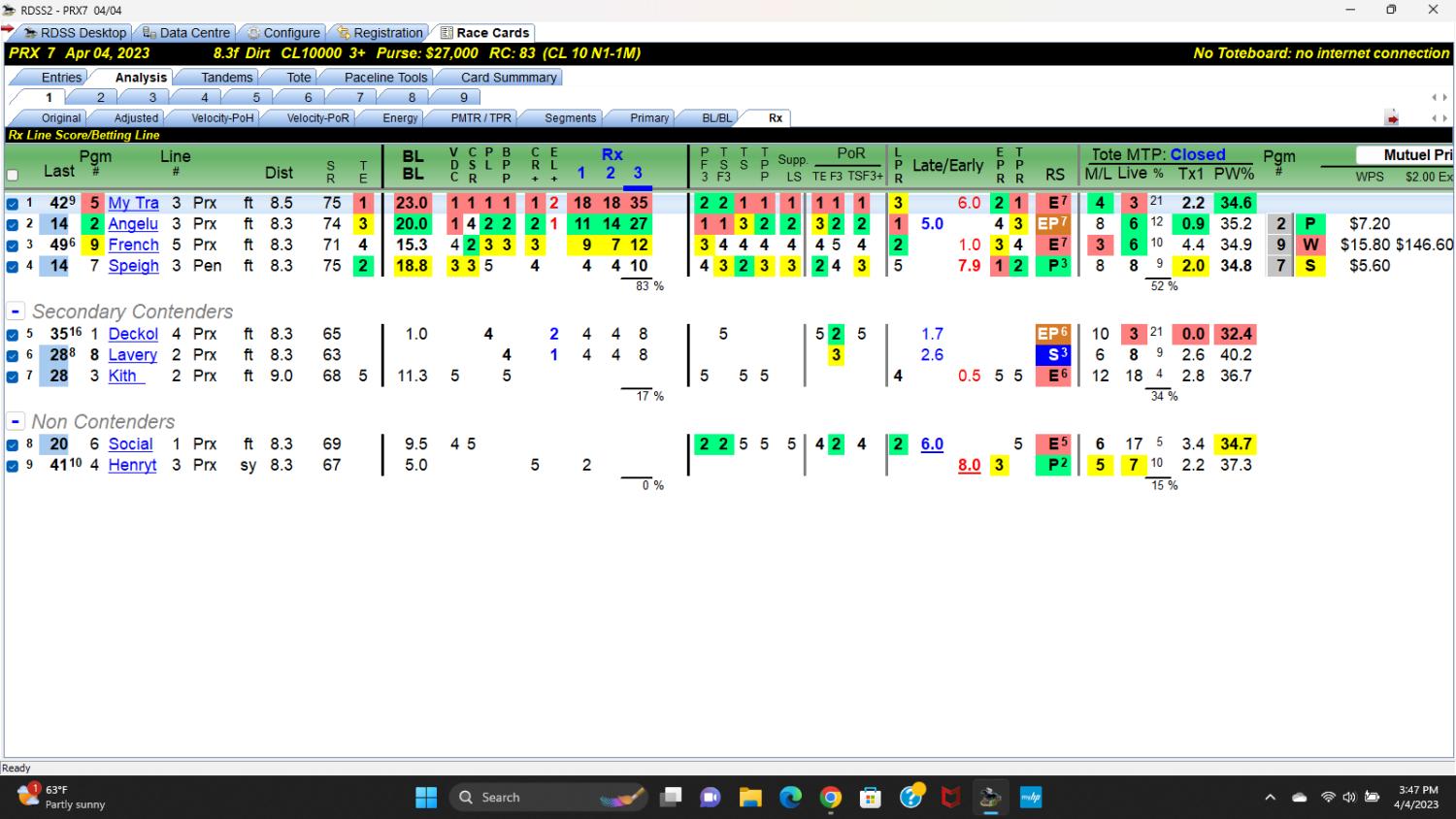The height and width of the screenshot is (819, 1456).
Task: Click the race tabs scroll arrows
Action: pos(1439,97)
